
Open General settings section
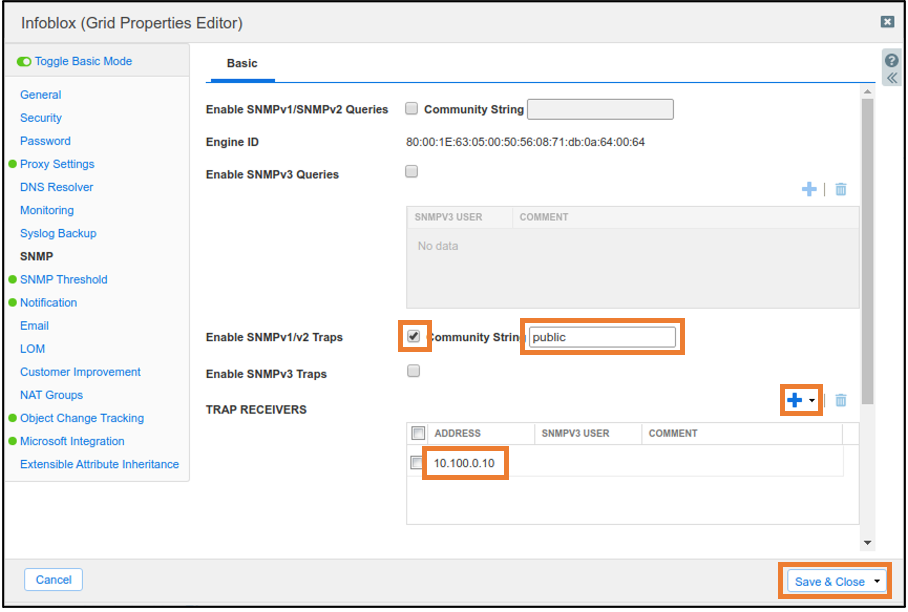[41, 94]
